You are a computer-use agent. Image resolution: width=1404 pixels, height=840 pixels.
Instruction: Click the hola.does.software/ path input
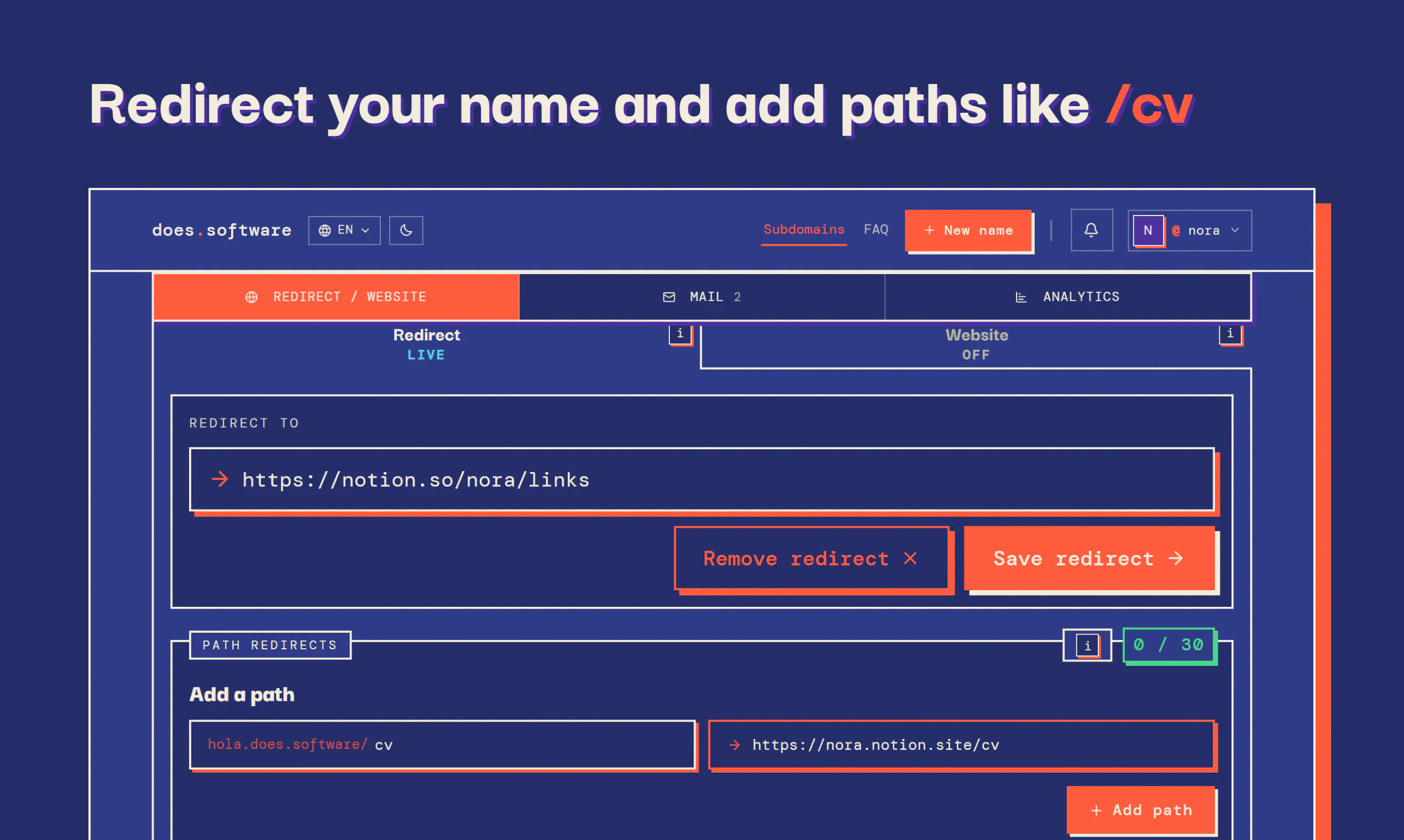coord(442,745)
